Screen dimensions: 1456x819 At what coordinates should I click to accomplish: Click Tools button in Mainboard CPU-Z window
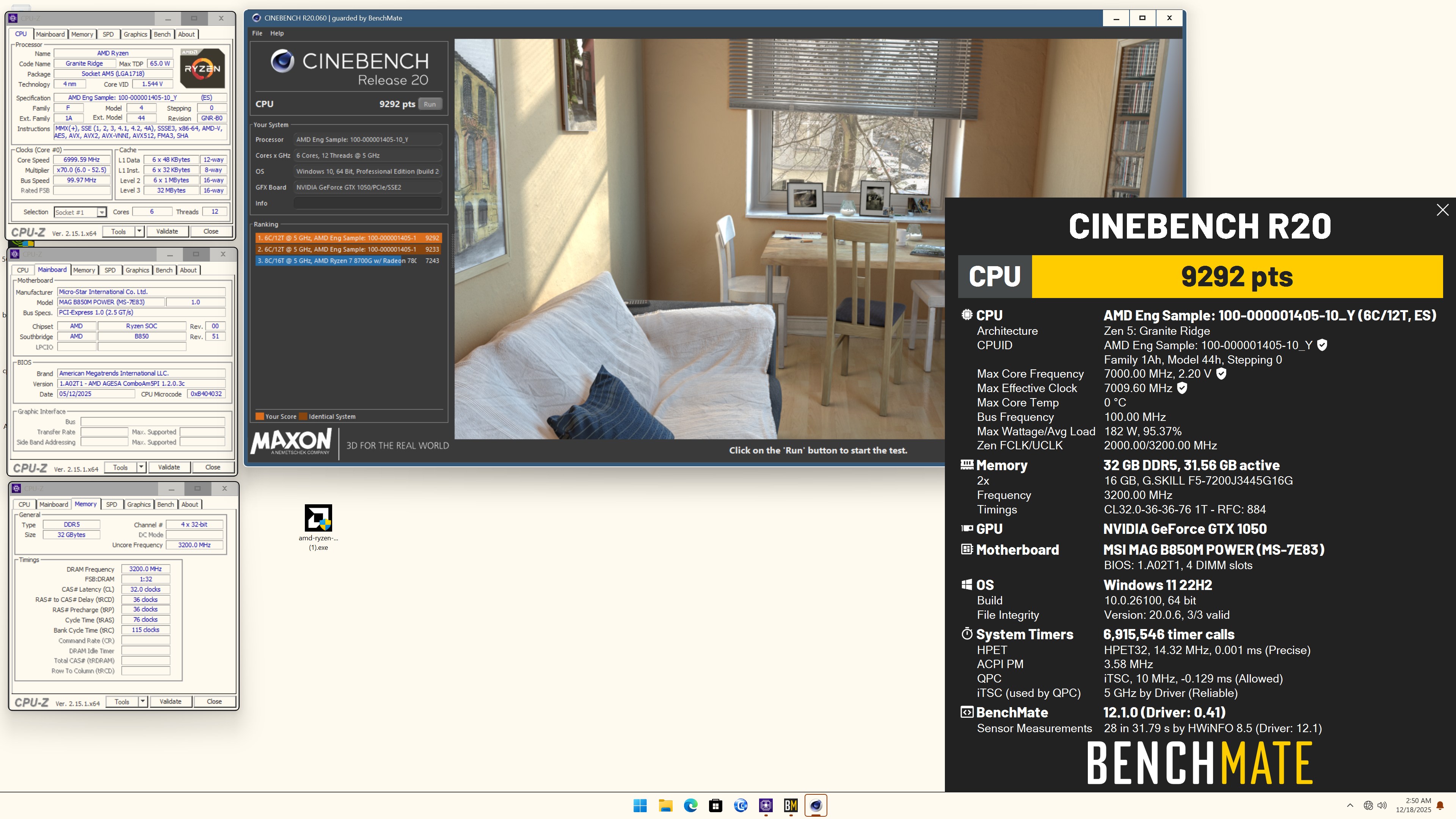pos(121,468)
